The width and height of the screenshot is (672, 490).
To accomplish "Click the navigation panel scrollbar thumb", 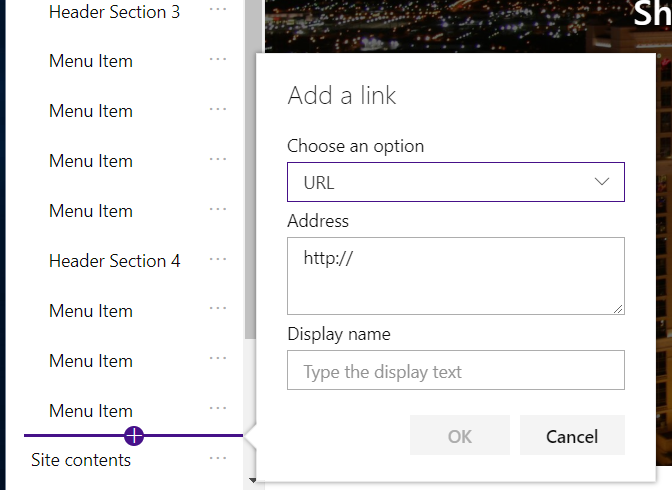I will (x=250, y=169).
